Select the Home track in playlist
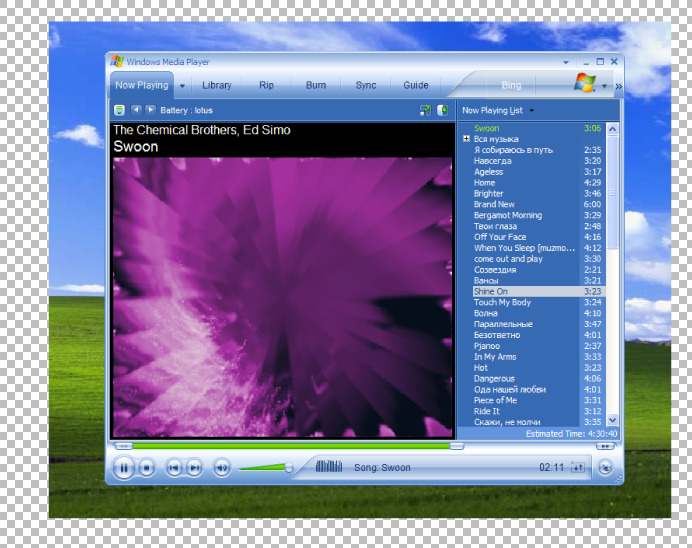Image resolution: width=692 pixels, height=548 pixels. point(537,183)
